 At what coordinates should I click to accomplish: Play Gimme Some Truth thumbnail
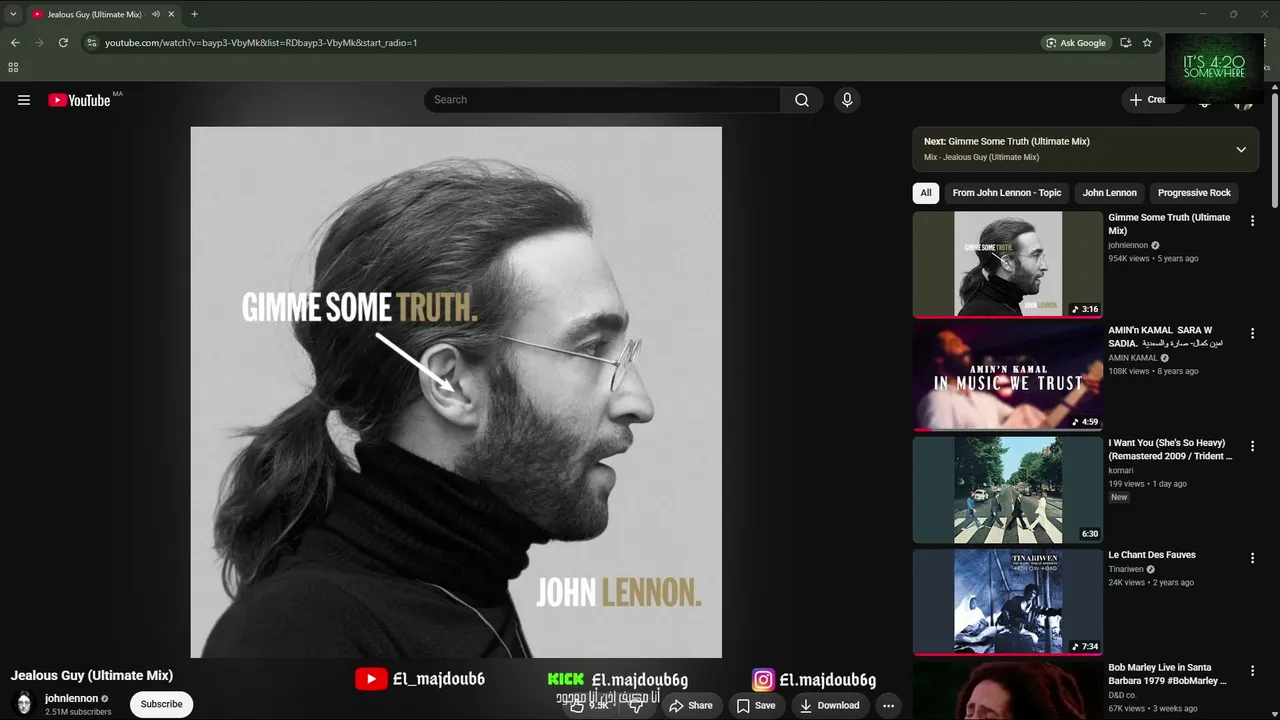[x=1008, y=264]
